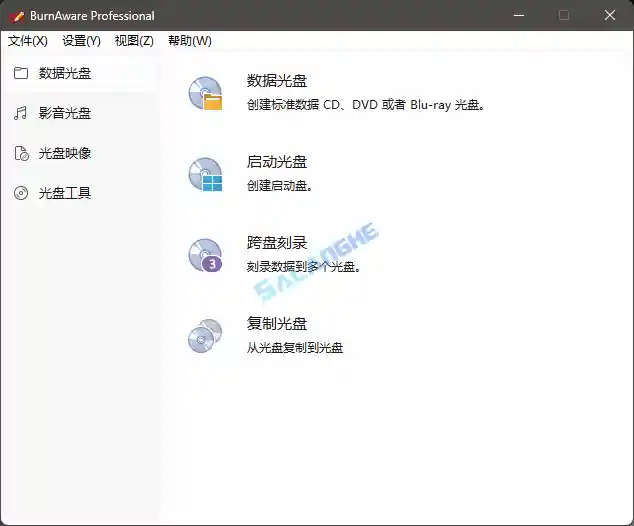Open the 复制光盘 task title
The image size is (634, 526).
coord(277,323)
